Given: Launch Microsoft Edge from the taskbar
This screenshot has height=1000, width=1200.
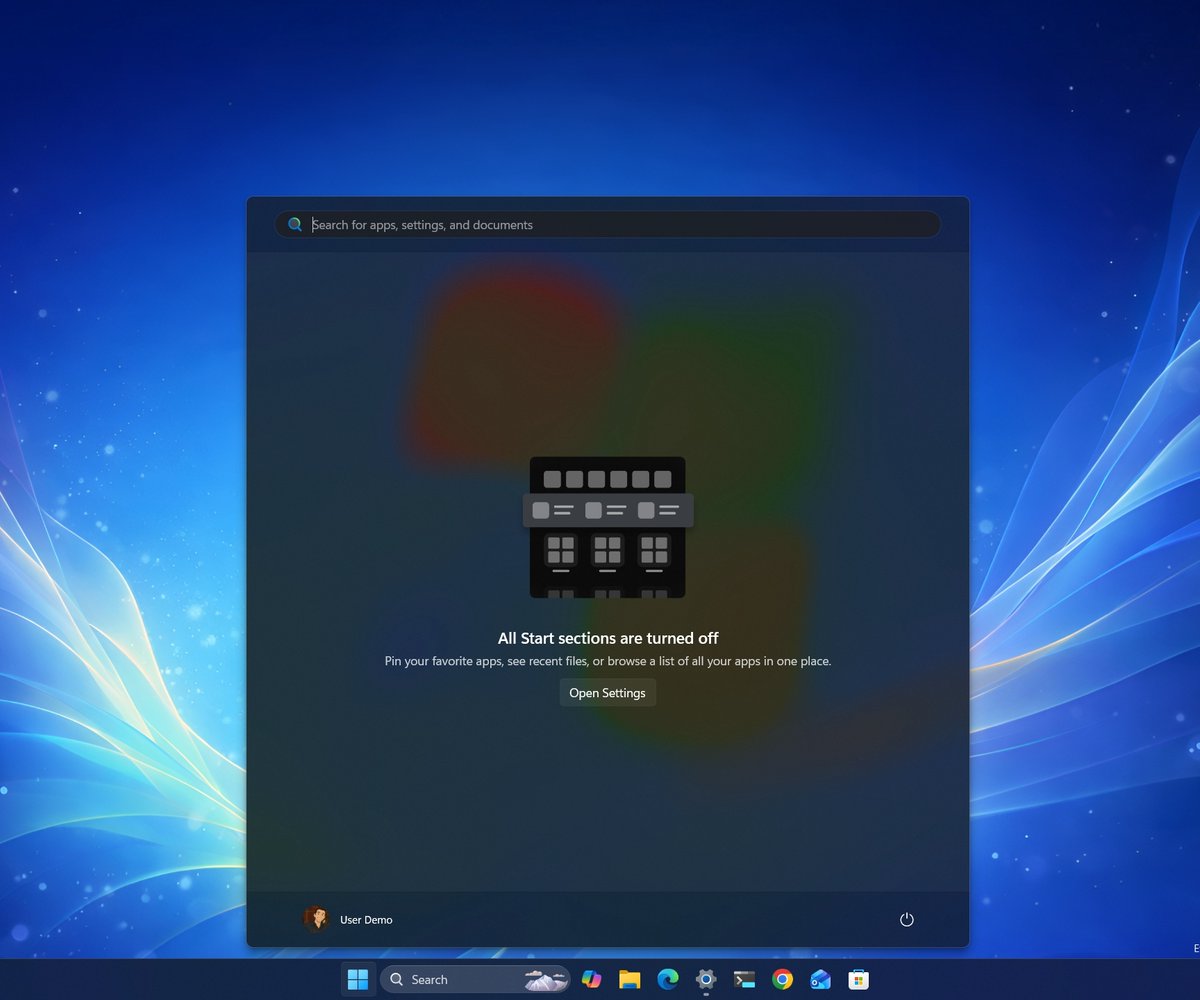Looking at the screenshot, I should click(x=668, y=979).
